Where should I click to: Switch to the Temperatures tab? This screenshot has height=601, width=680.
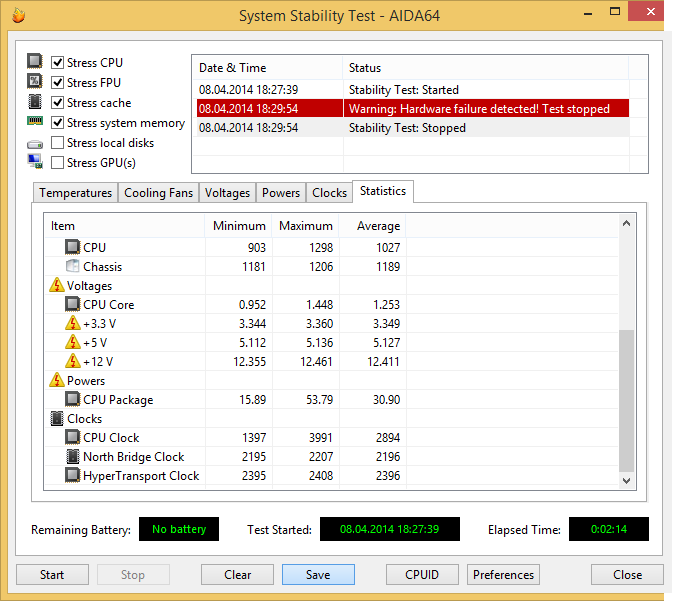(75, 193)
